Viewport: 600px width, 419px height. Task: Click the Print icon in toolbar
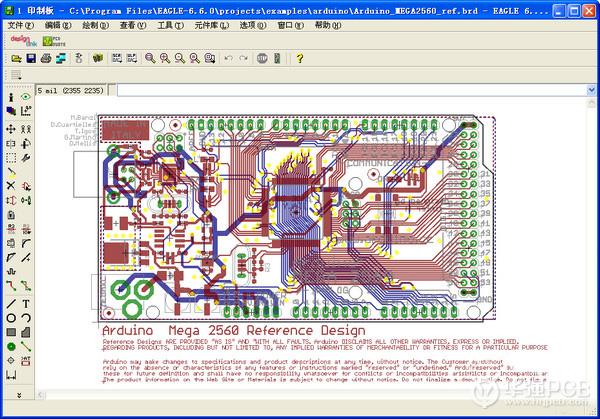(47, 59)
